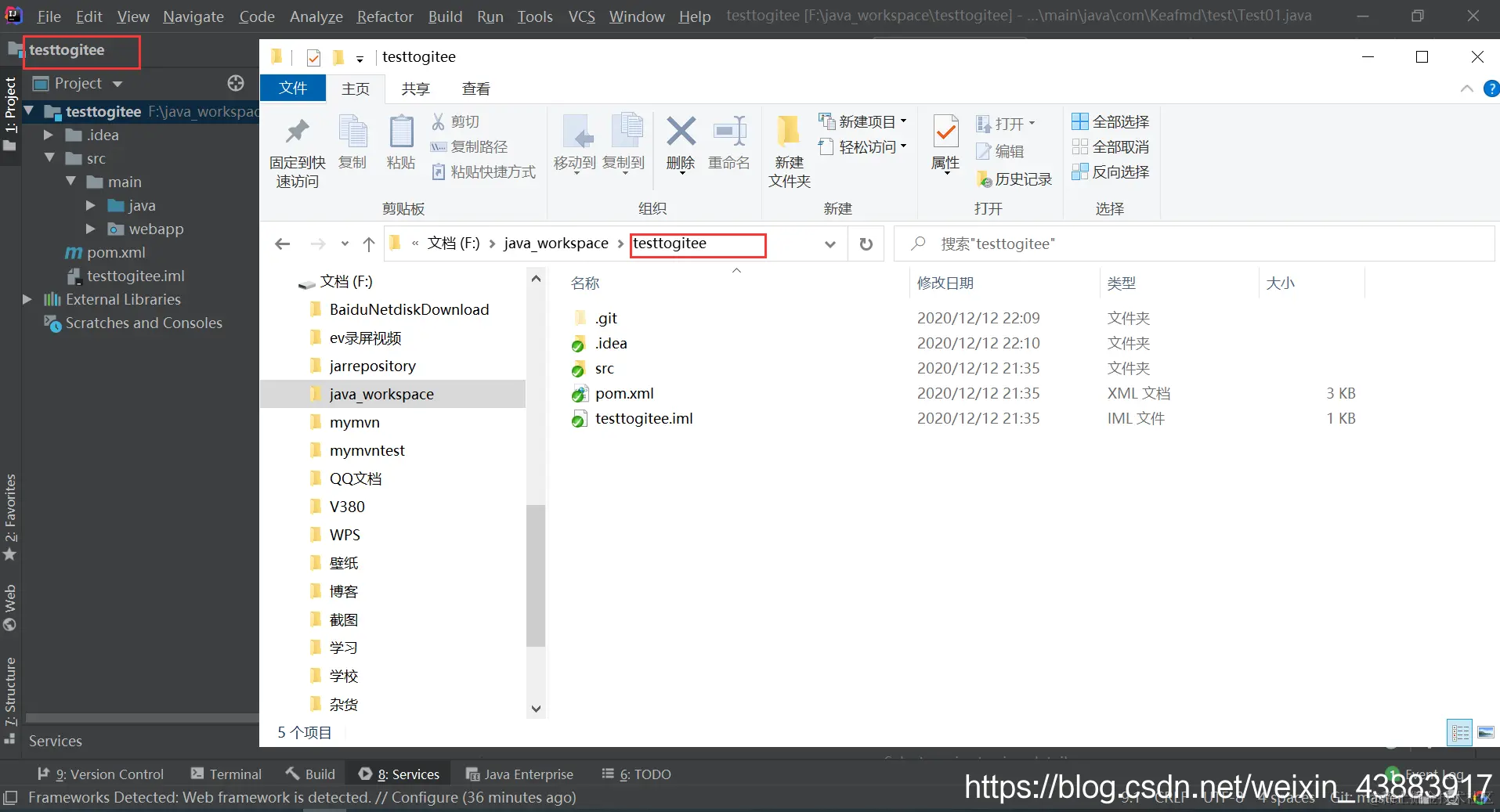Click the Paste (粘贴) ribbon icon
Screen dimensions: 1500x812
coord(401,131)
